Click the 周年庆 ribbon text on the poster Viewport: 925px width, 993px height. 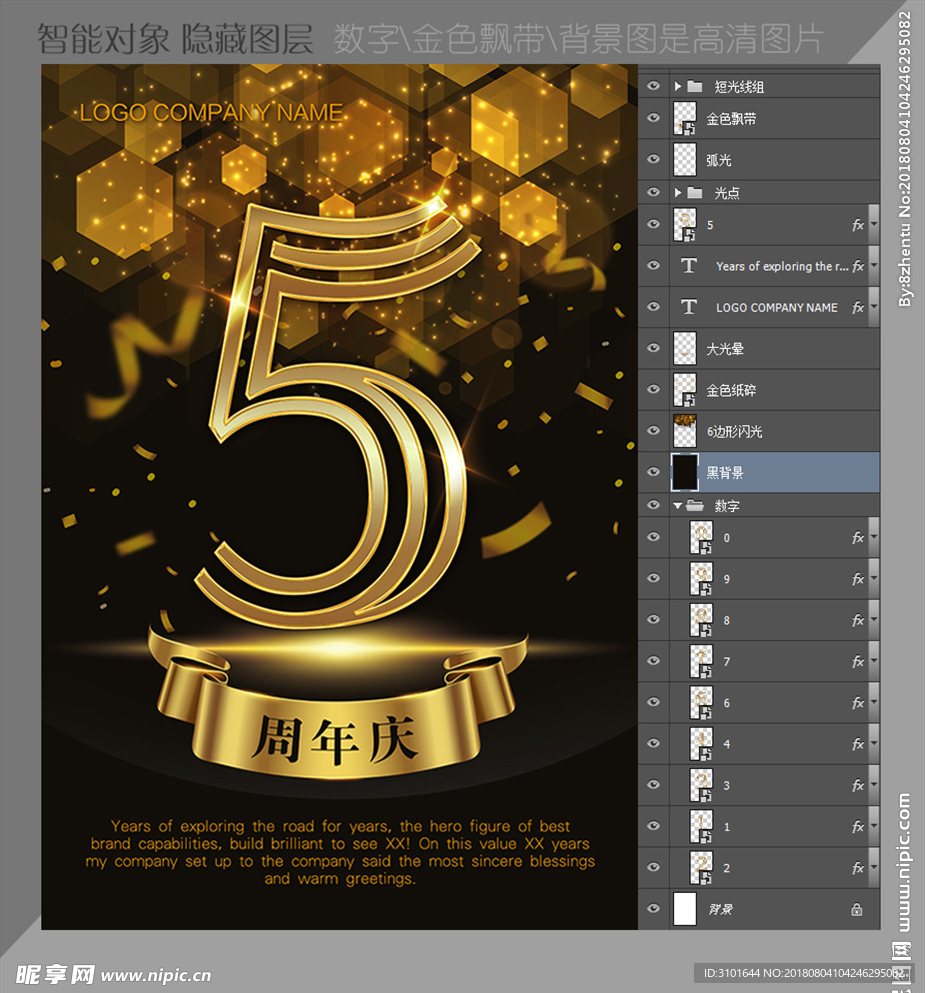point(334,740)
